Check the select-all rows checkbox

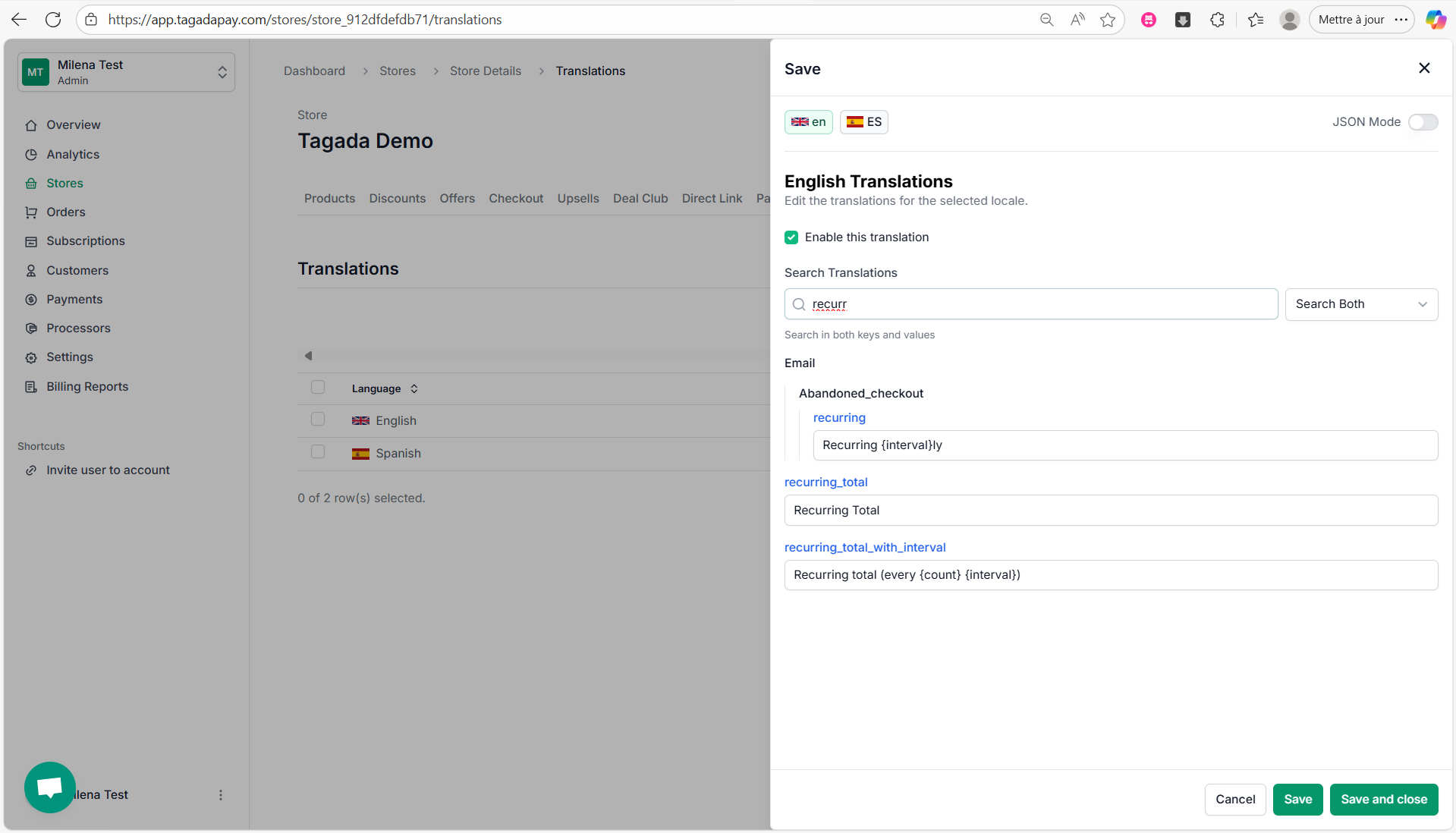click(x=318, y=388)
